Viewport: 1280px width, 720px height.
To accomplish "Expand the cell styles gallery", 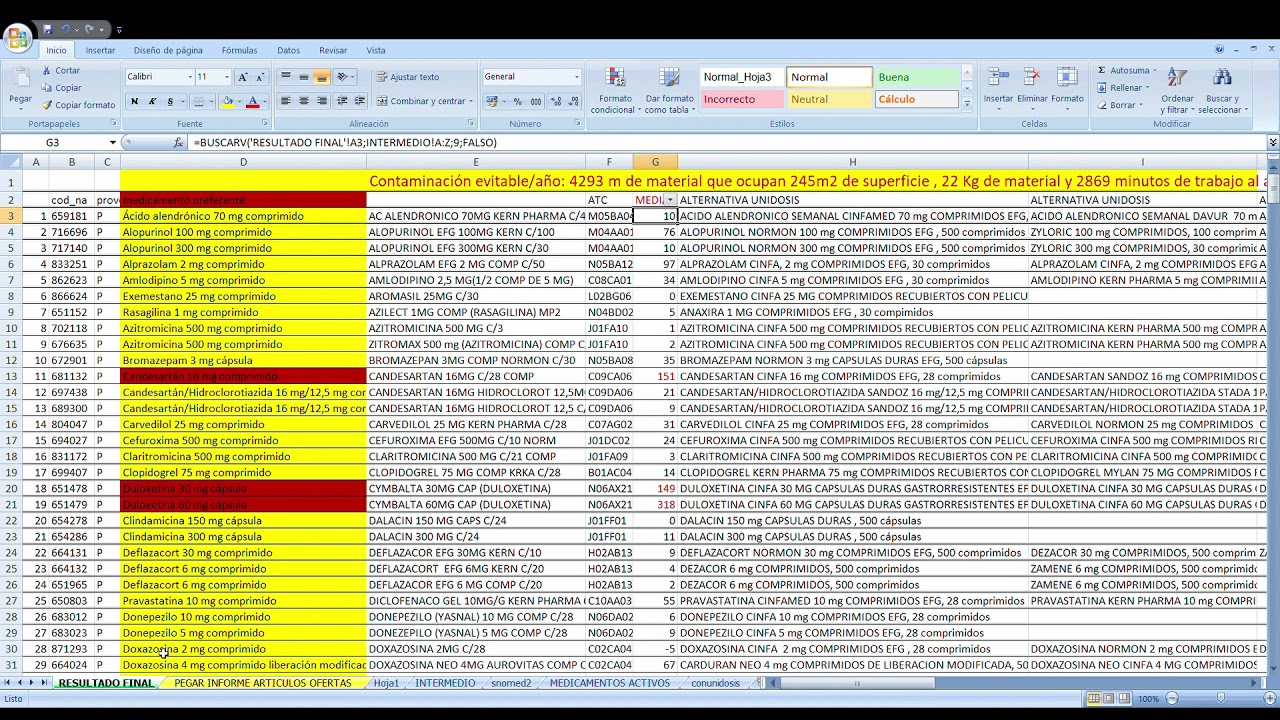I will (x=967, y=104).
